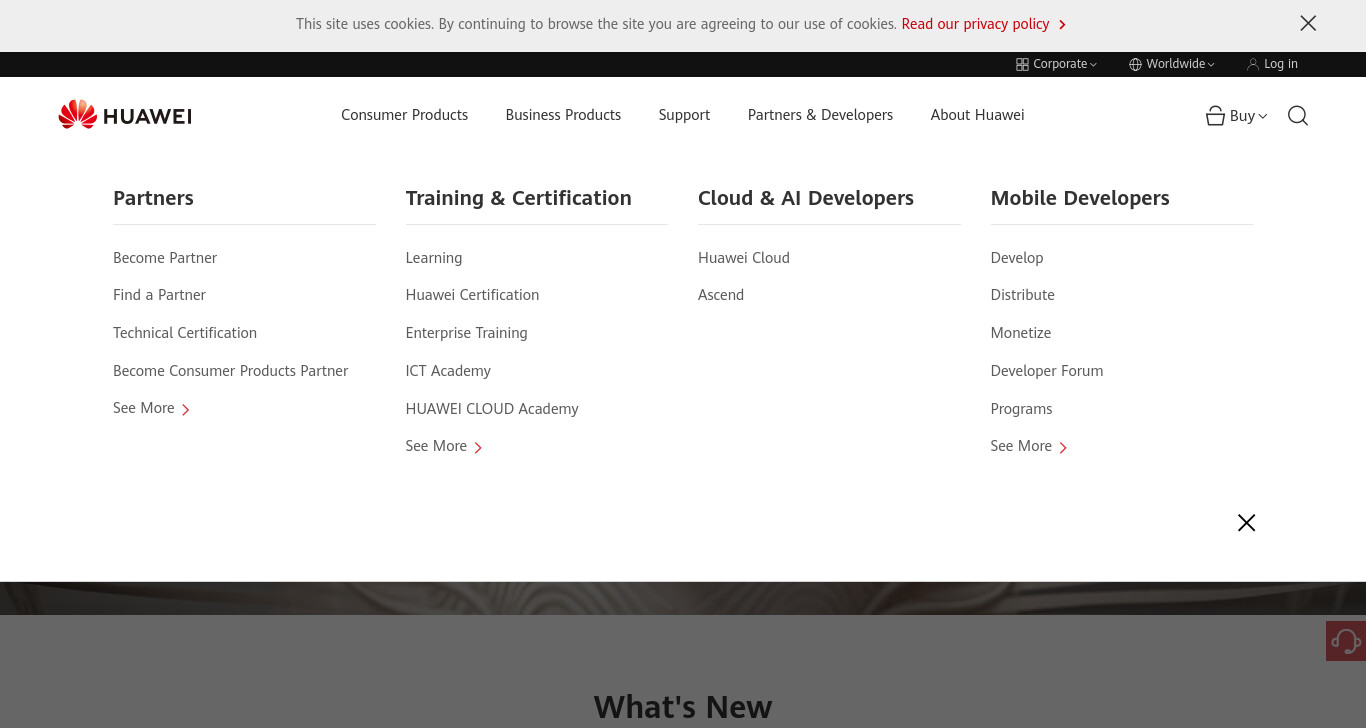This screenshot has height=728, width=1366.
Task: Click the customer service headset icon
Action: pos(1346,641)
